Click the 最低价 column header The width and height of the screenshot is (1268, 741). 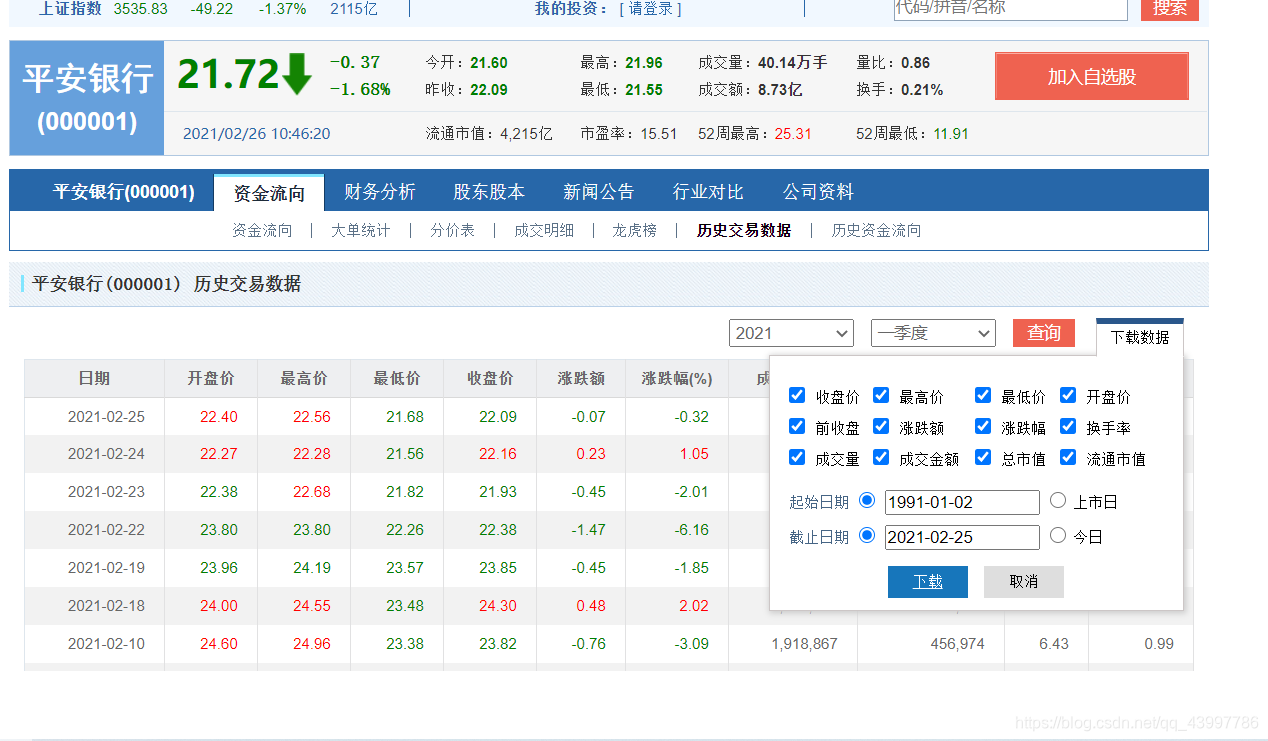[397, 378]
